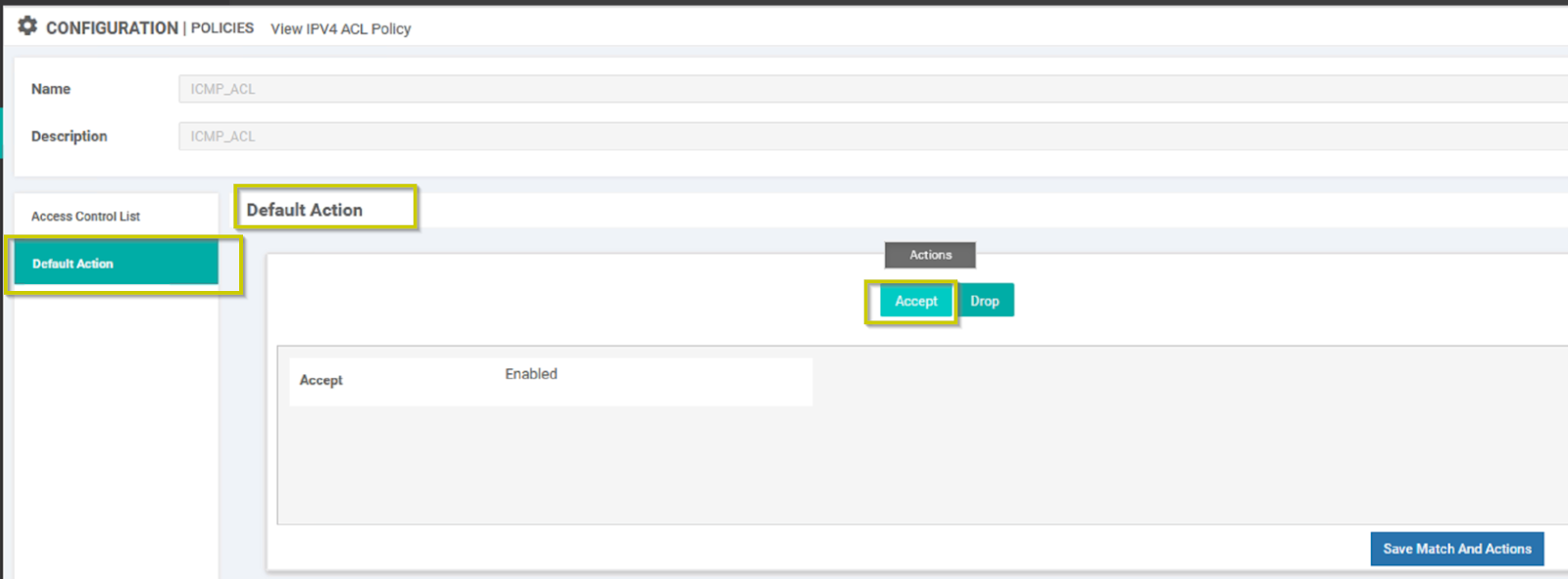Click the grey Actions label box

tap(930, 255)
